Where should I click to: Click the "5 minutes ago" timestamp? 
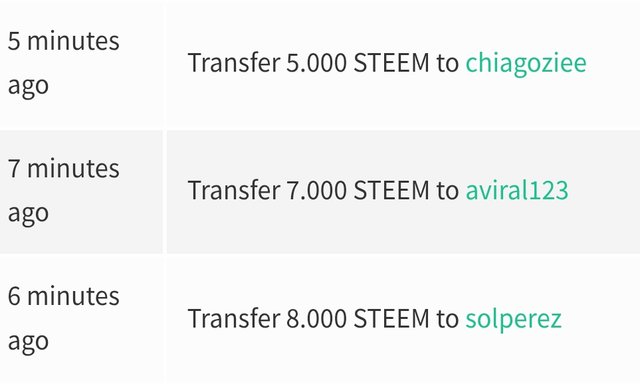(x=64, y=63)
